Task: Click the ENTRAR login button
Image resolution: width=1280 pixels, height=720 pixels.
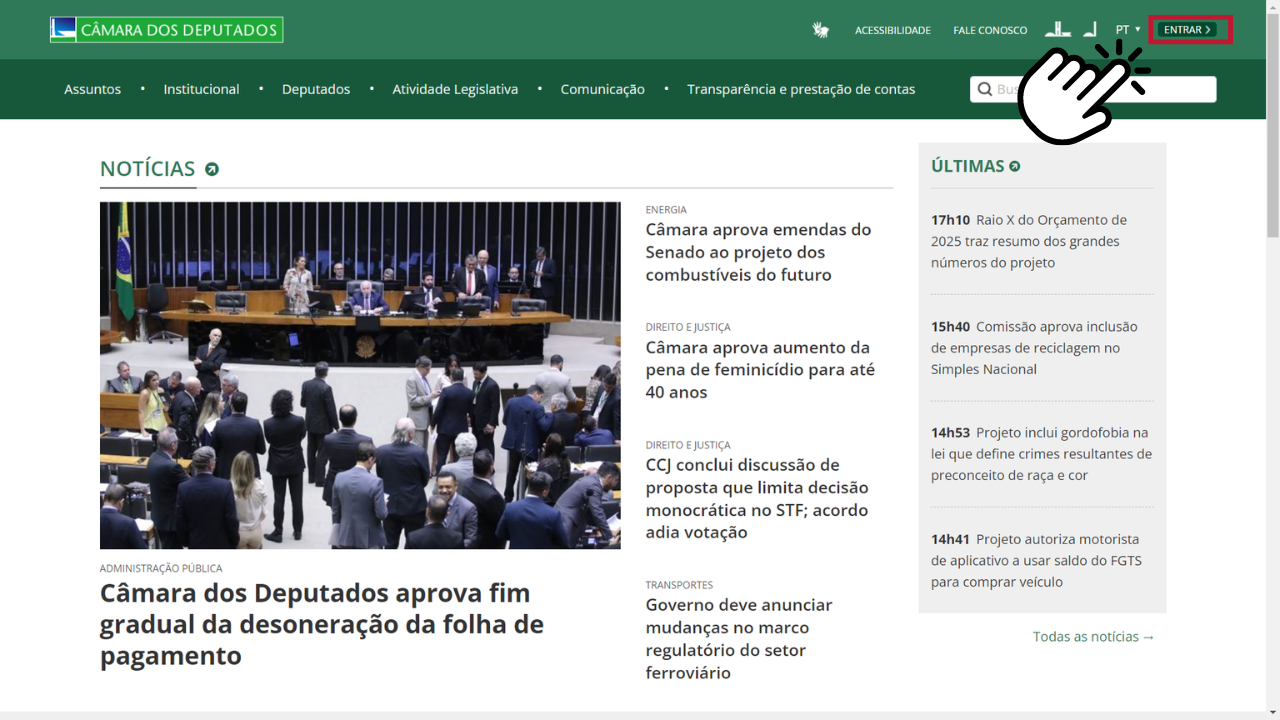Action: (1189, 30)
